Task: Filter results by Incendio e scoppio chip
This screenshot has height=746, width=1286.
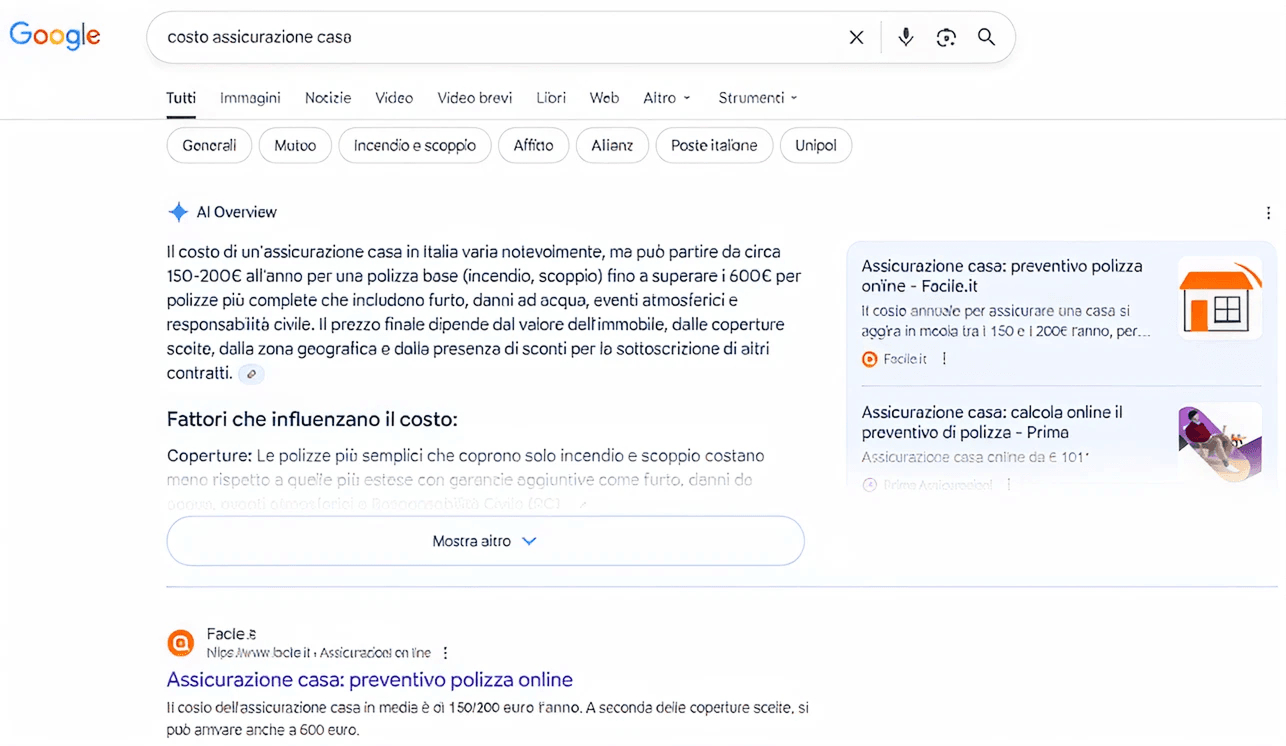Action: tap(414, 145)
